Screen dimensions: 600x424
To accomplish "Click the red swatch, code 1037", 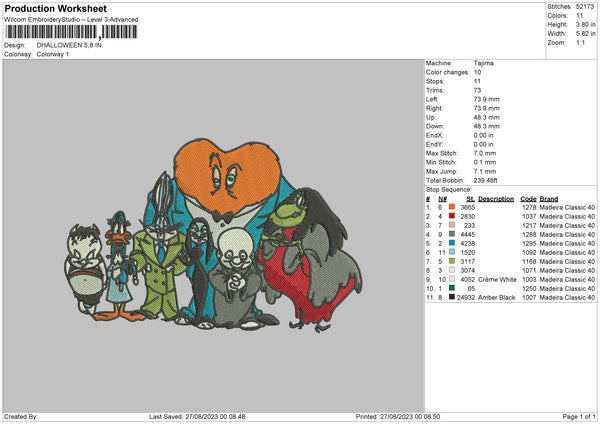I will [x=452, y=216].
